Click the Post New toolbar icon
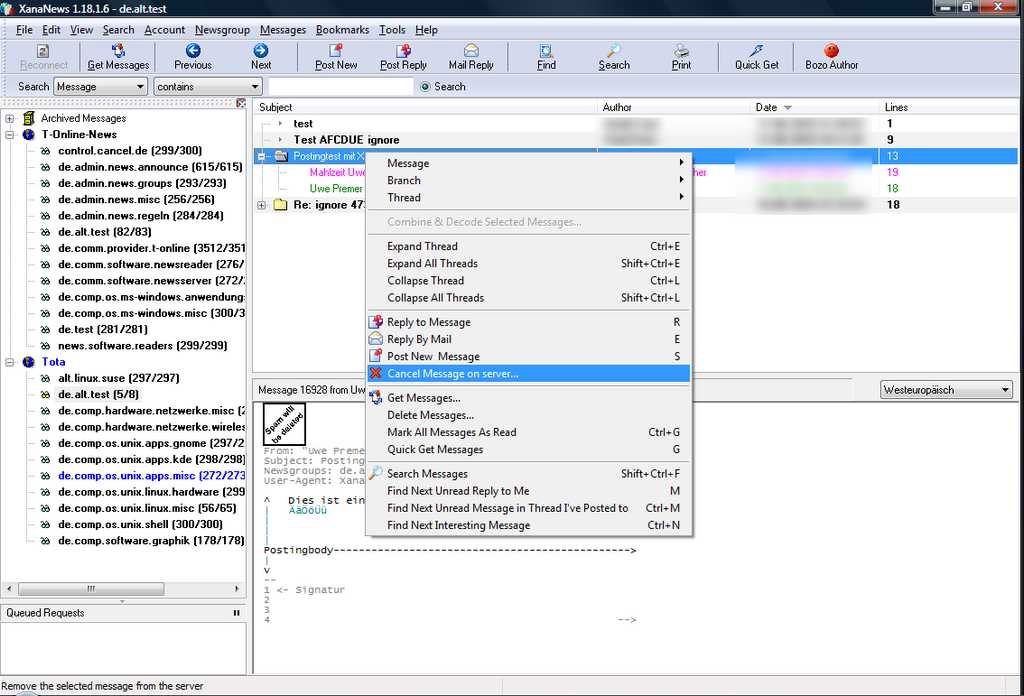This screenshot has height=696, width=1024. click(x=336, y=51)
